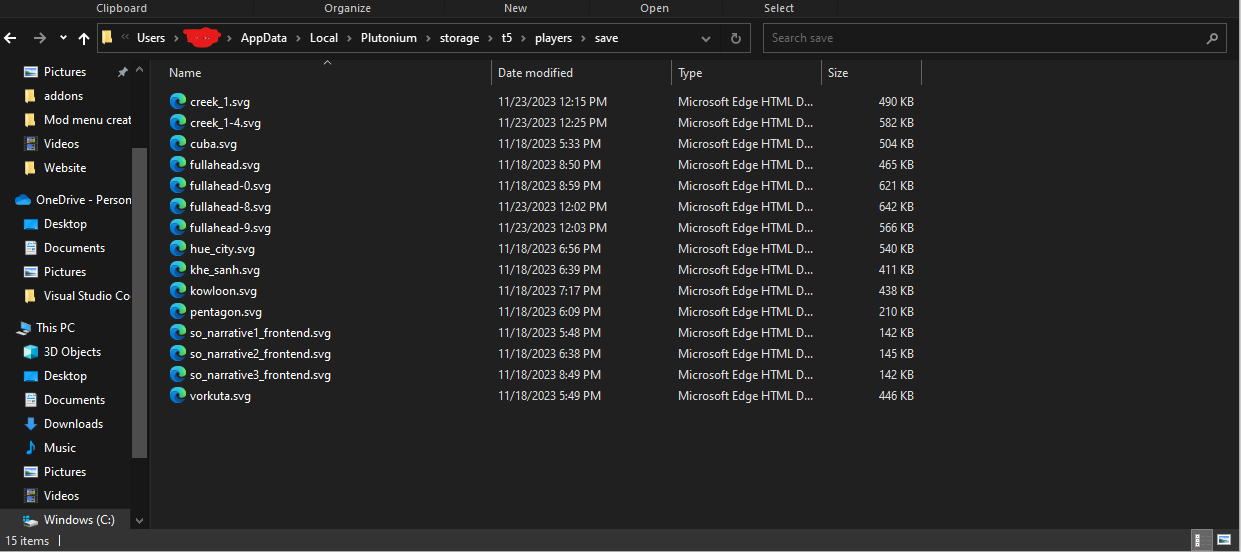Image resolution: width=1241 pixels, height=552 pixels.
Task: Click navigation pane scroll down arrow
Action: point(139,521)
